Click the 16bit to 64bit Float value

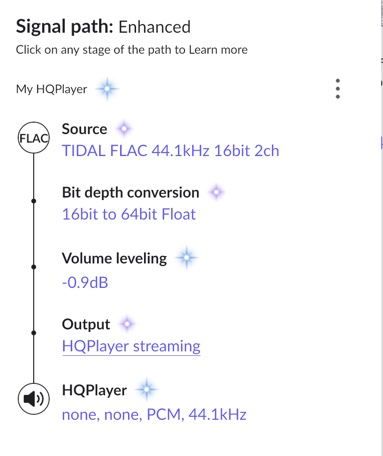pos(129,214)
